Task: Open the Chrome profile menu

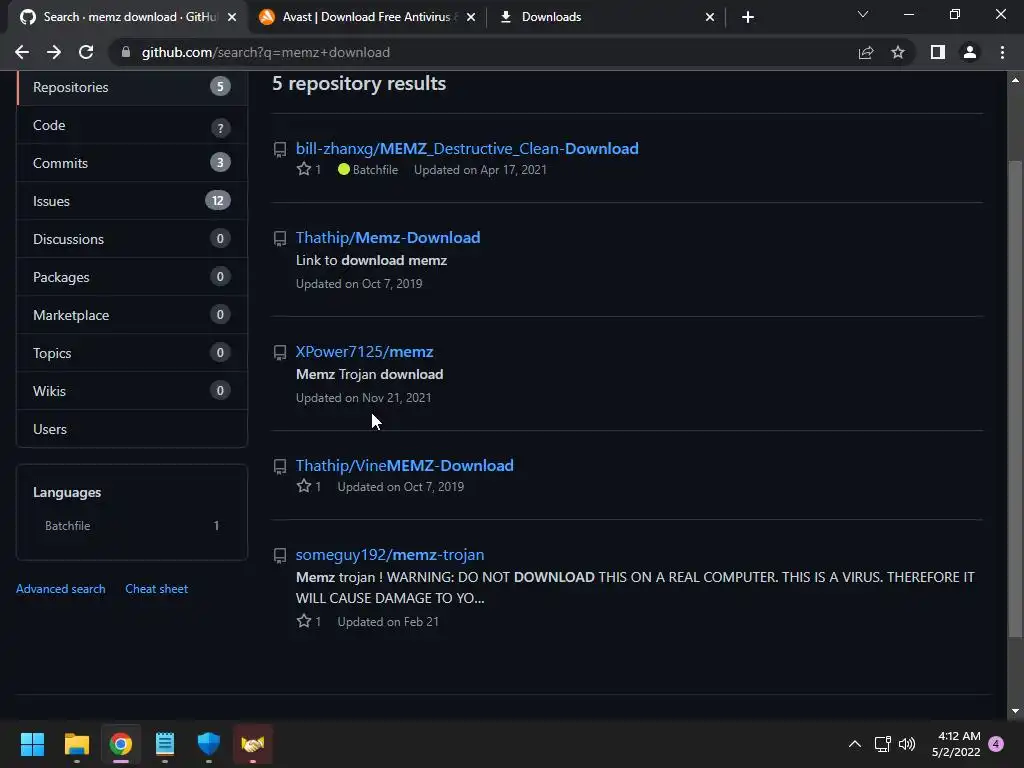Action: 970,52
